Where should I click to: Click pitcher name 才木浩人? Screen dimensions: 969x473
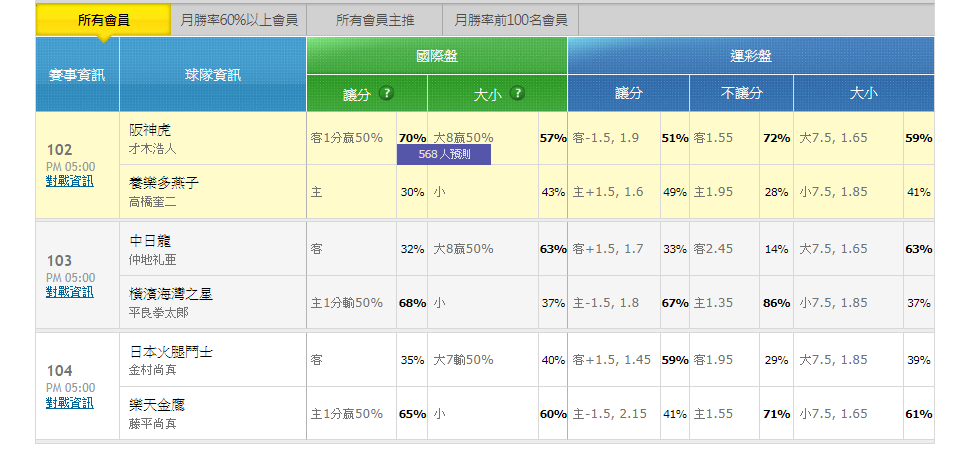tap(152, 149)
